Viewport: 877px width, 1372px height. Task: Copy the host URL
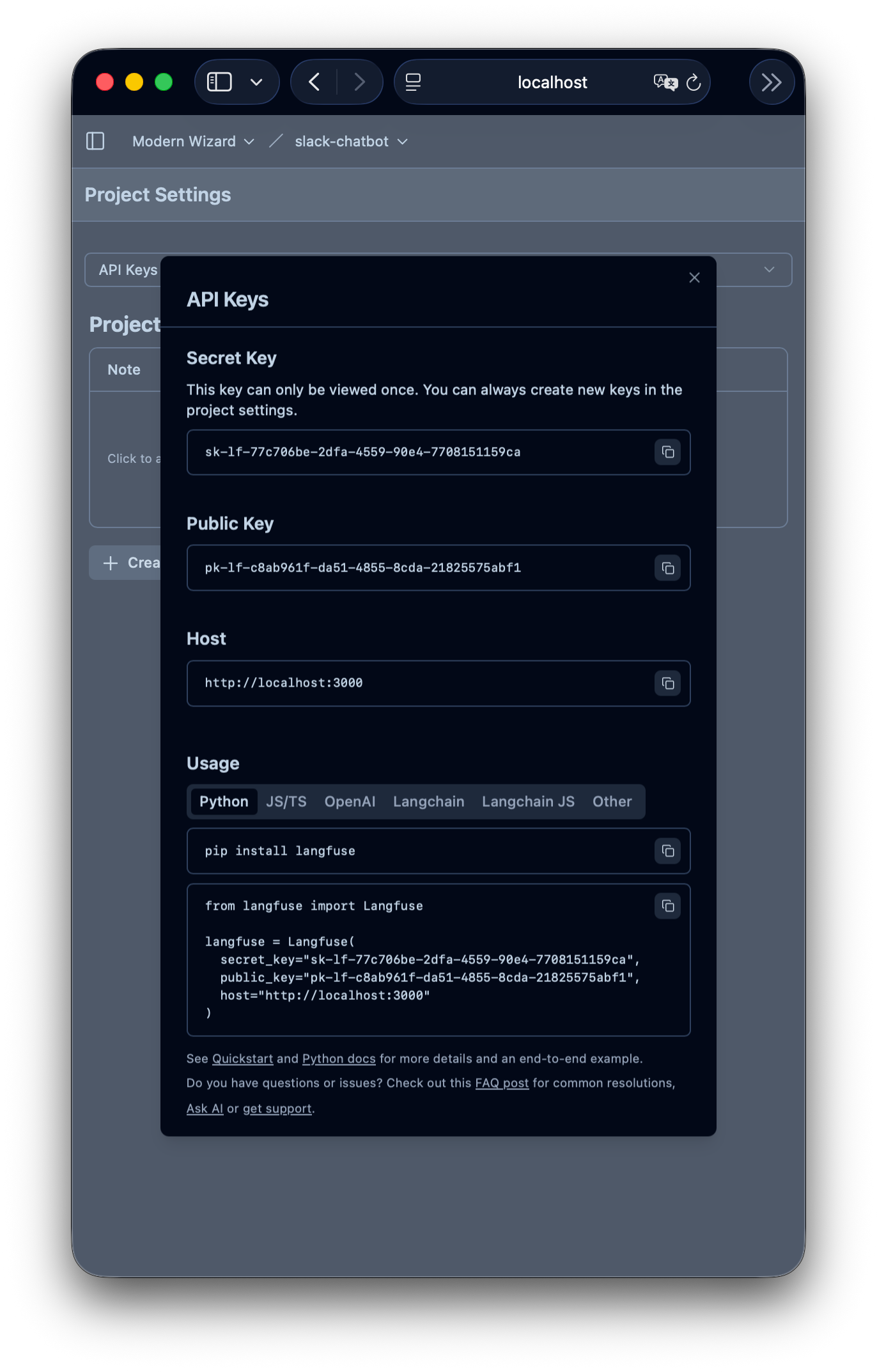click(667, 683)
